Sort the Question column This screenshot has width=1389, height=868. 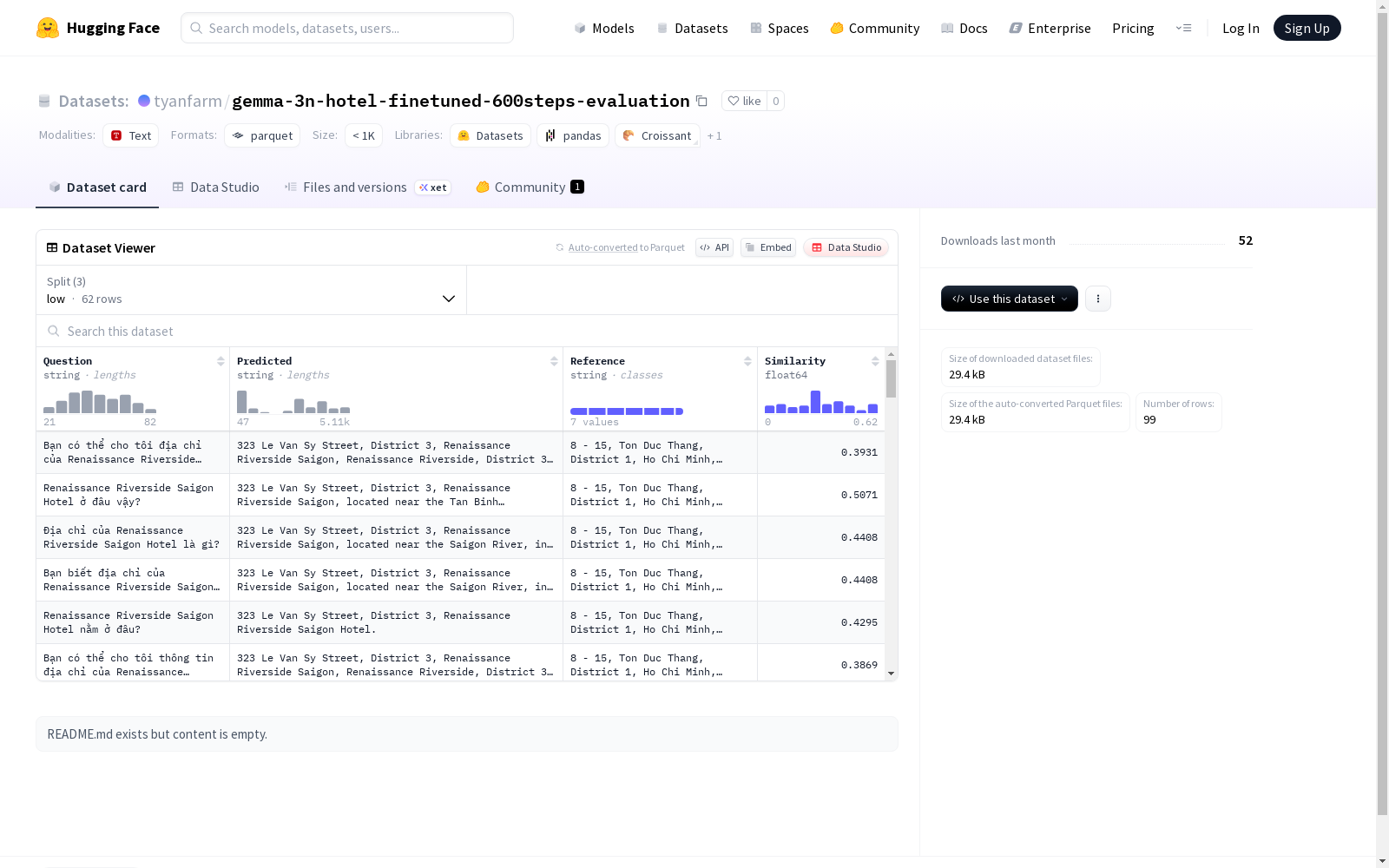[x=221, y=361]
